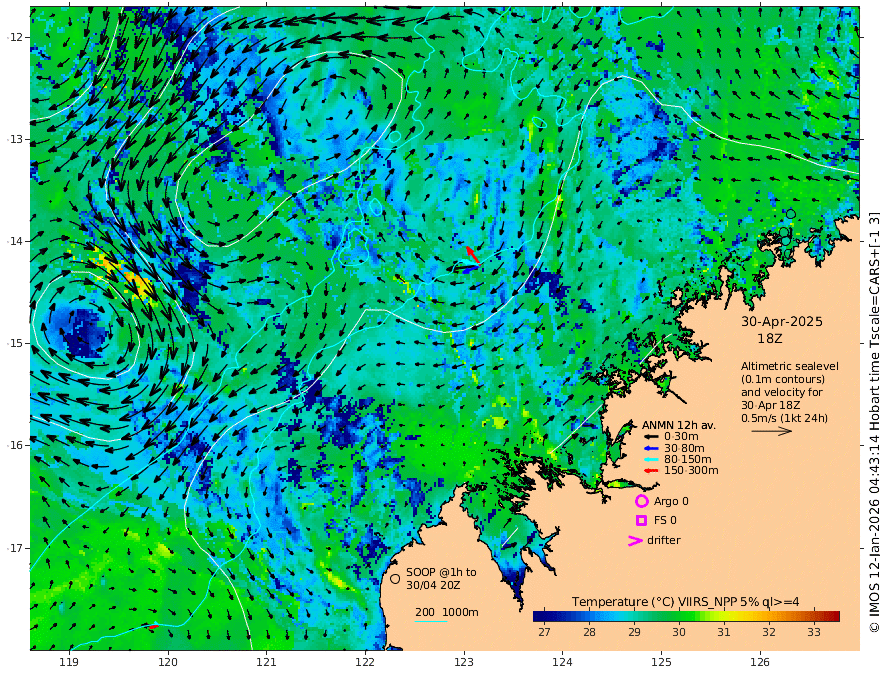Click the colorbar tick label 29
Viewport: 880px width, 680px height.
click(634, 632)
